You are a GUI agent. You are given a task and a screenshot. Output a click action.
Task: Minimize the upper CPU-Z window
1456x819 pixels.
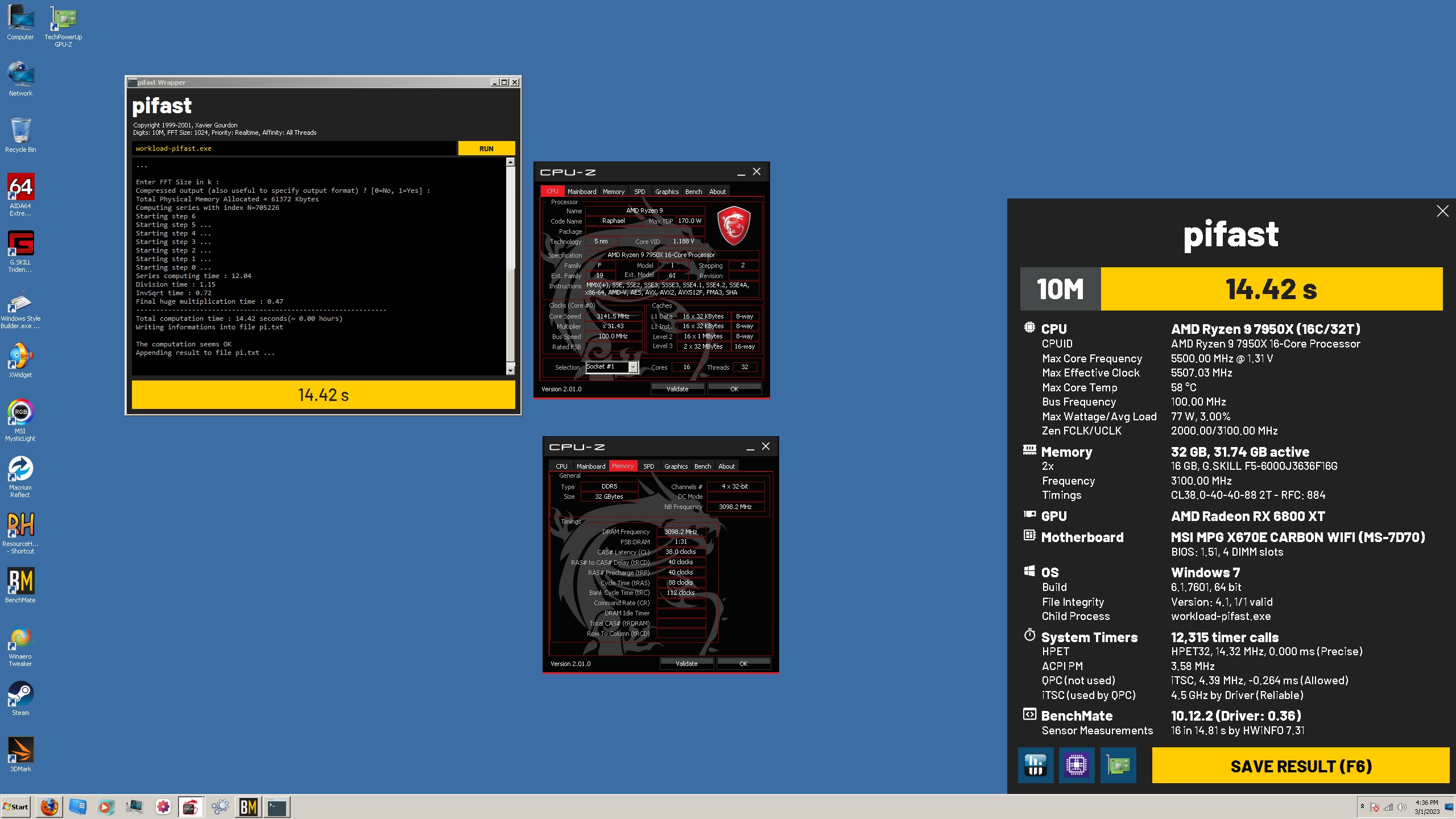741,172
